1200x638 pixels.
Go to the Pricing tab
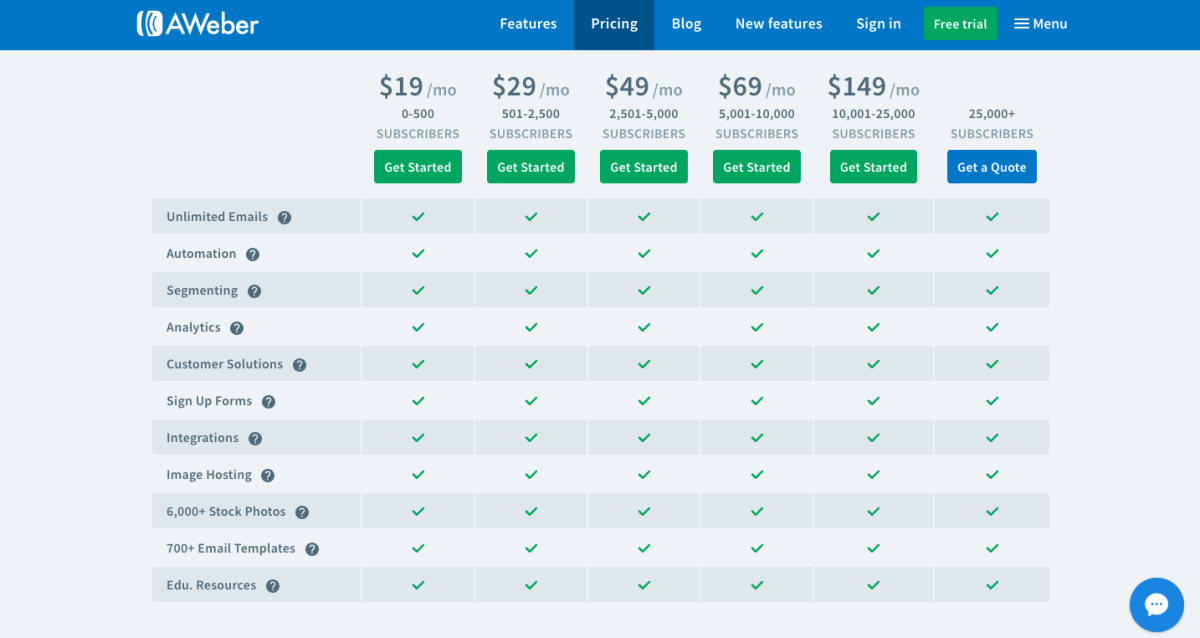coord(614,24)
